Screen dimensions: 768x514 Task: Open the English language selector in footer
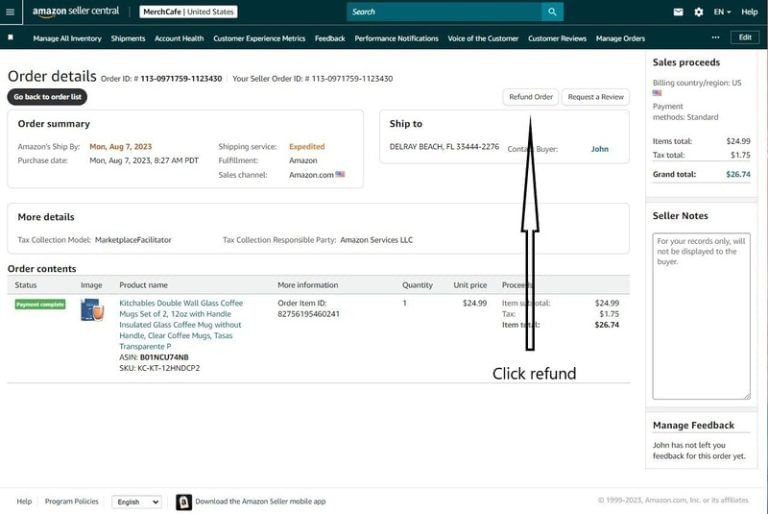tap(137, 502)
